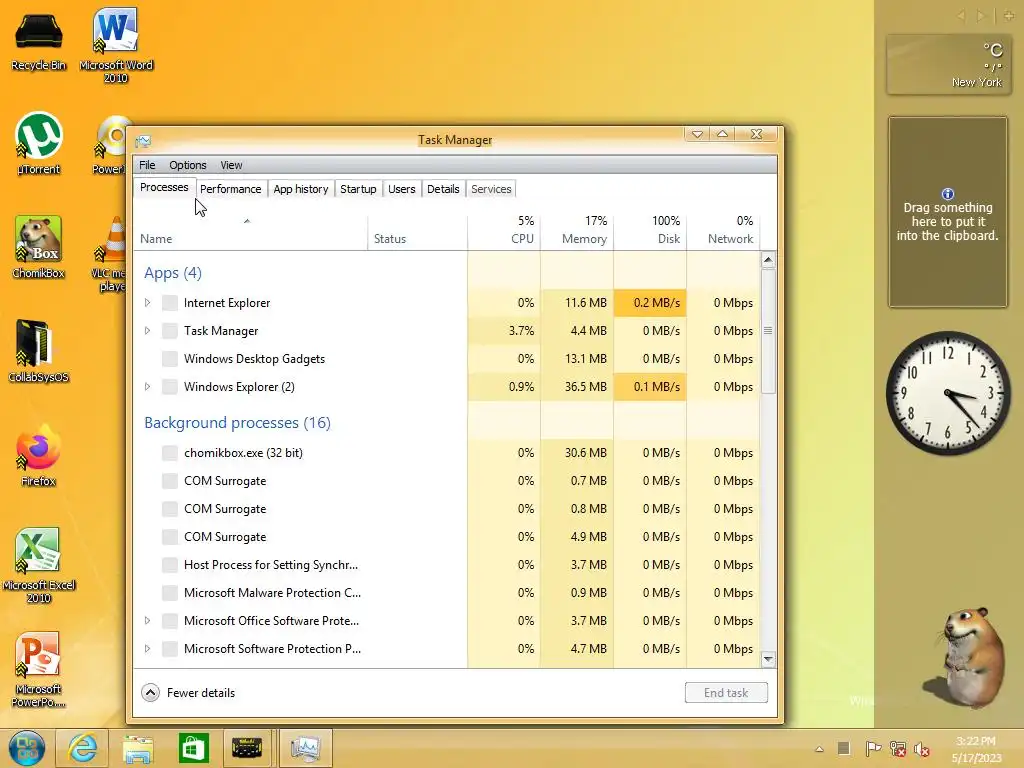Select the Processes tab
This screenshot has height=768, width=1024.
[x=164, y=188]
